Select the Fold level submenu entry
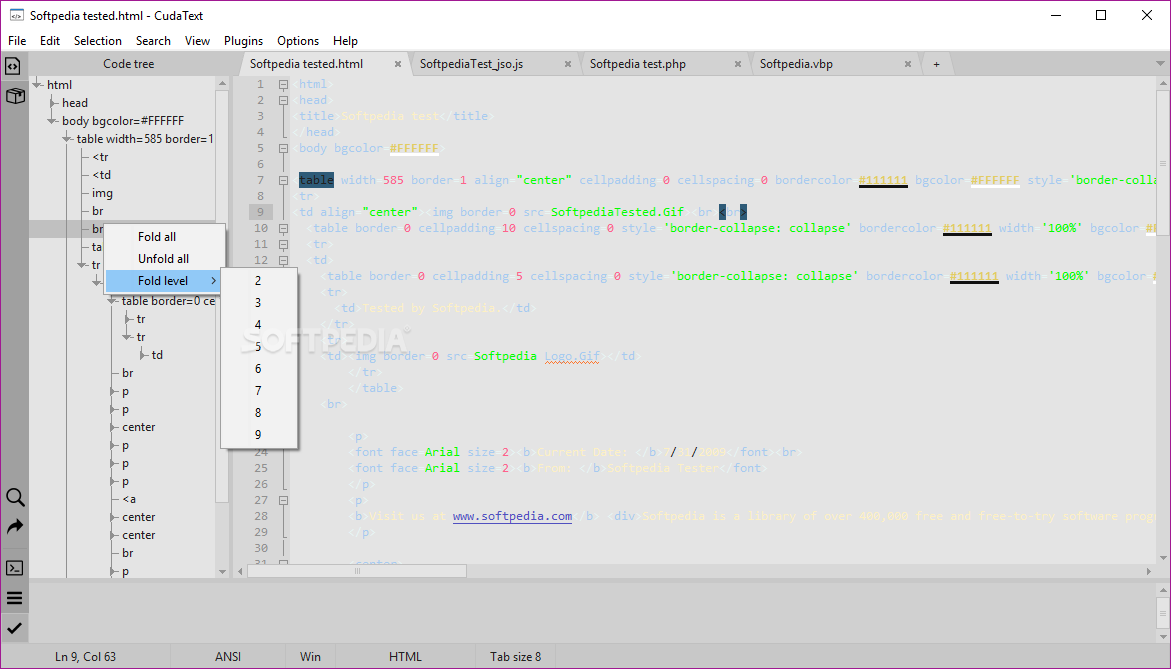This screenshot has width=1171, height=669. coord(164,281)
